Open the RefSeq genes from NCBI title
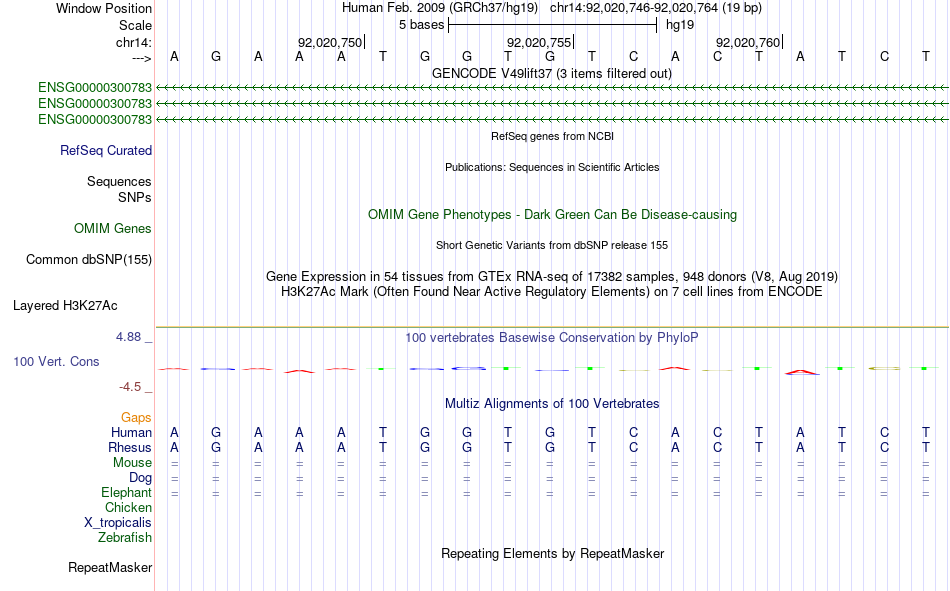Screen dimensions: 950x591 coord(552,136)
